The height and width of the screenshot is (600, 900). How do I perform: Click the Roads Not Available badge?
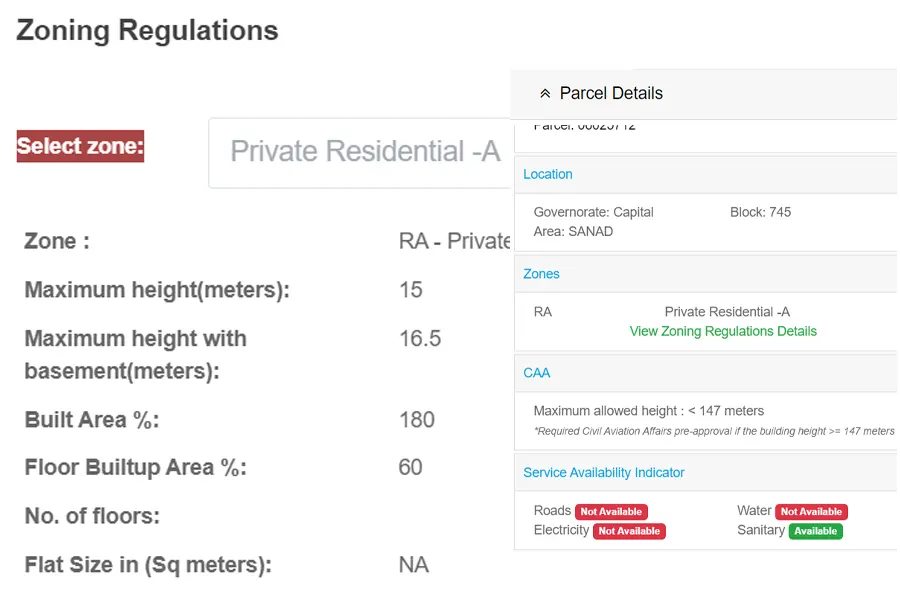[x=611, y=512]
